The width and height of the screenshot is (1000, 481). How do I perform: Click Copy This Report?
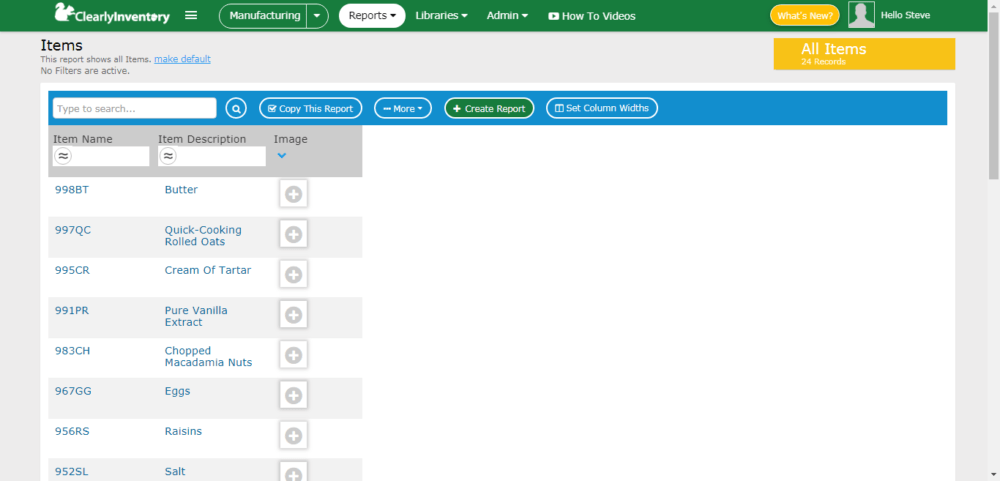point(311,108)
